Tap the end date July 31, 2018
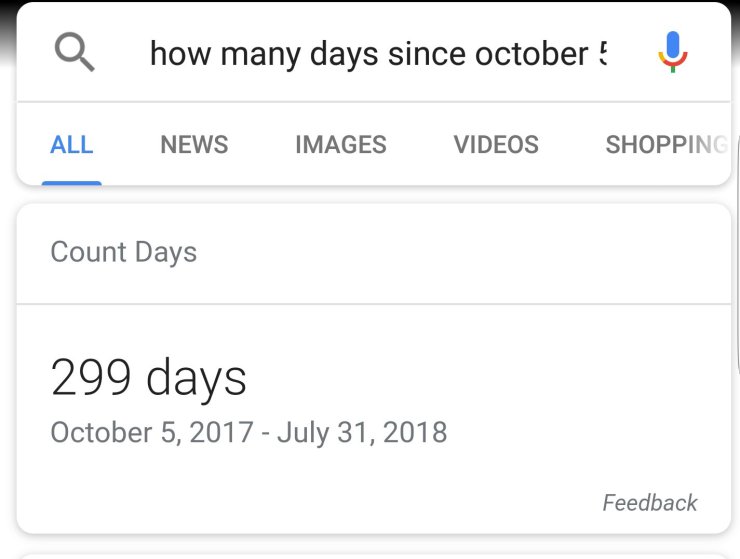This screenshot has height=559, width=740. coord(362,433)
